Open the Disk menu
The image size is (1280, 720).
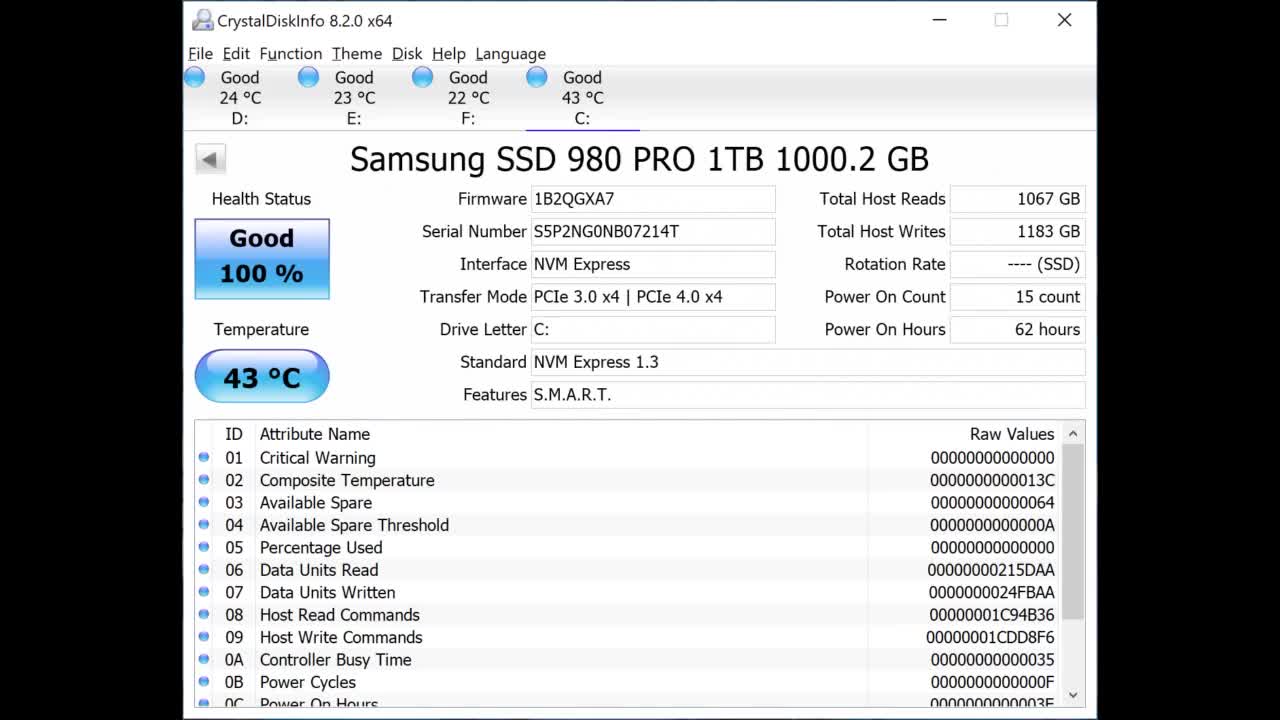407,54
